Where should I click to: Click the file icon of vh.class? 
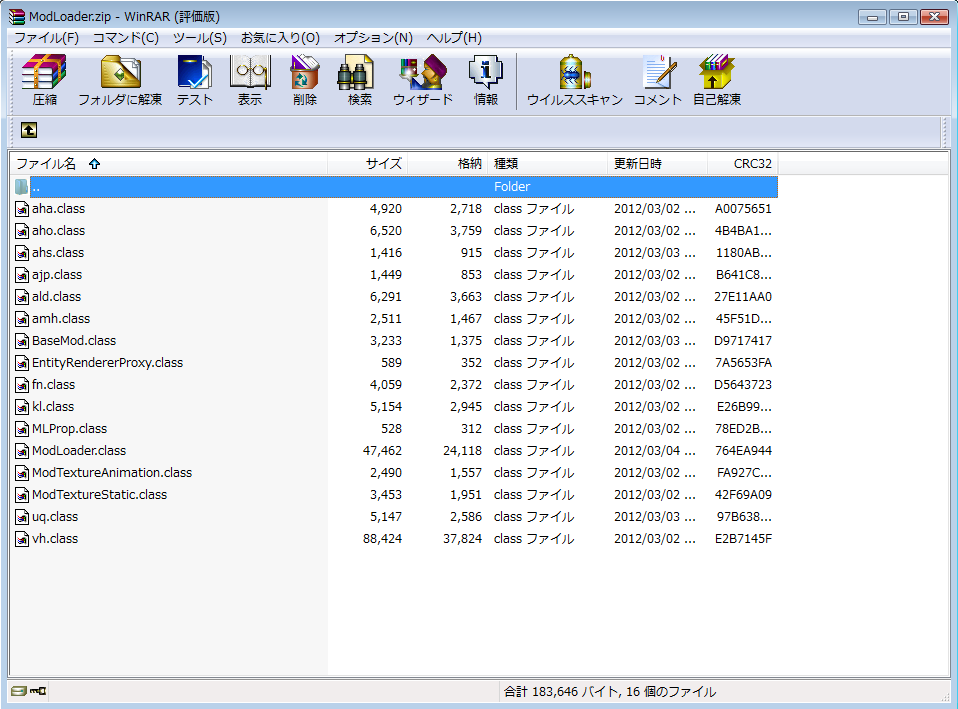22,539
